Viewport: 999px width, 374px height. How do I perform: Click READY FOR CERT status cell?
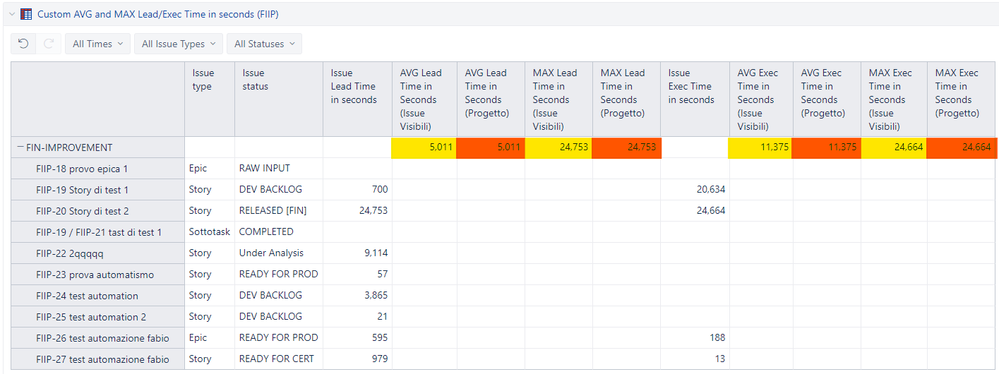click(278, 359)
